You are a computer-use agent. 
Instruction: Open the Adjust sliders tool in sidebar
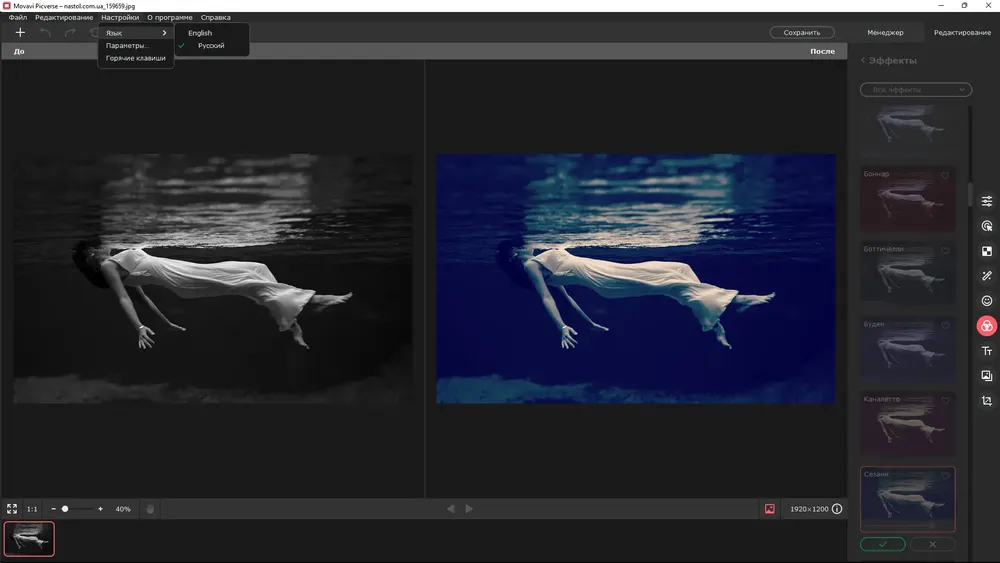[987, 201]
